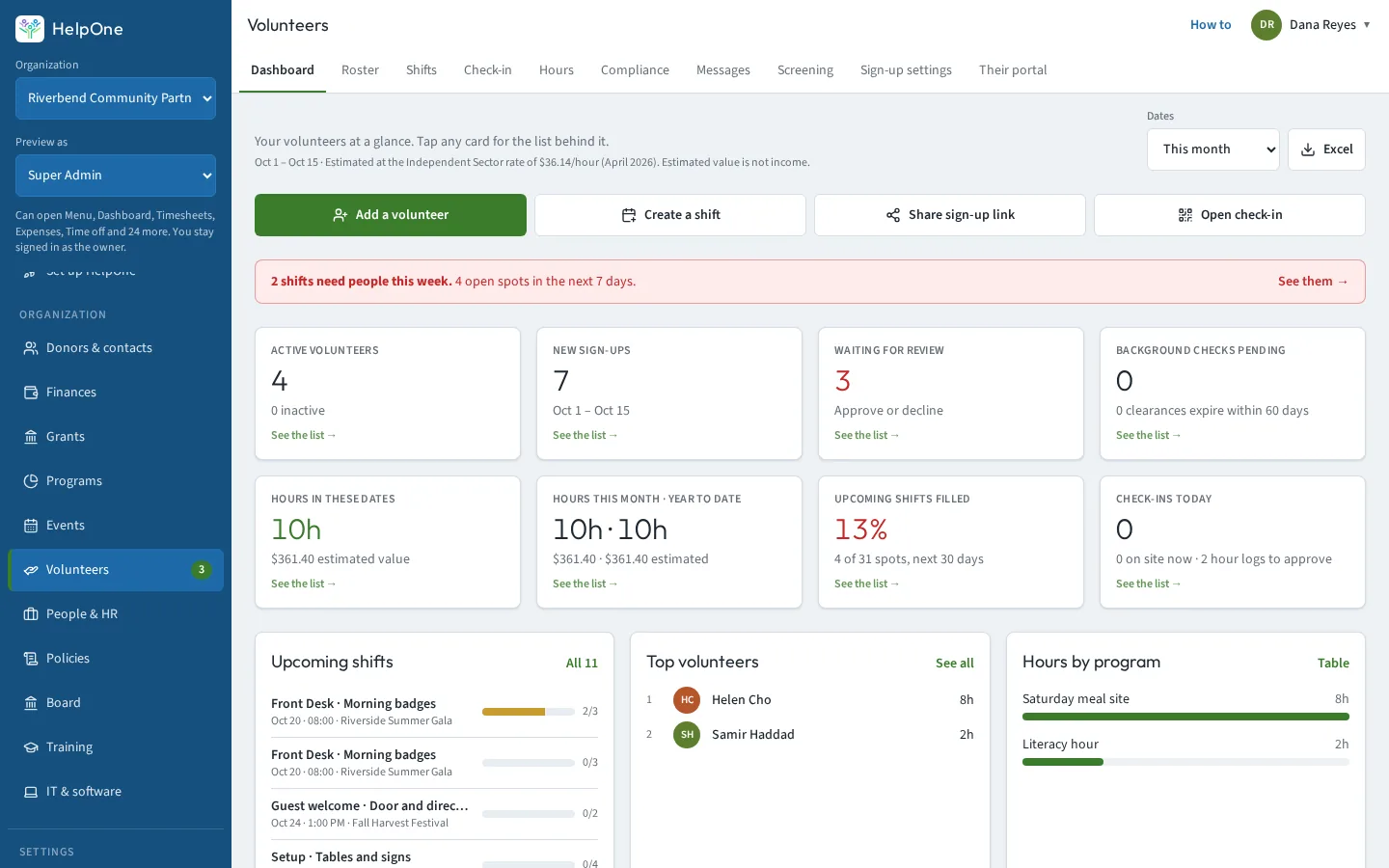The width and height of the screenshot is (1389, 868).
Task: Click the Events calendar icon
Action: click(31, 526)
